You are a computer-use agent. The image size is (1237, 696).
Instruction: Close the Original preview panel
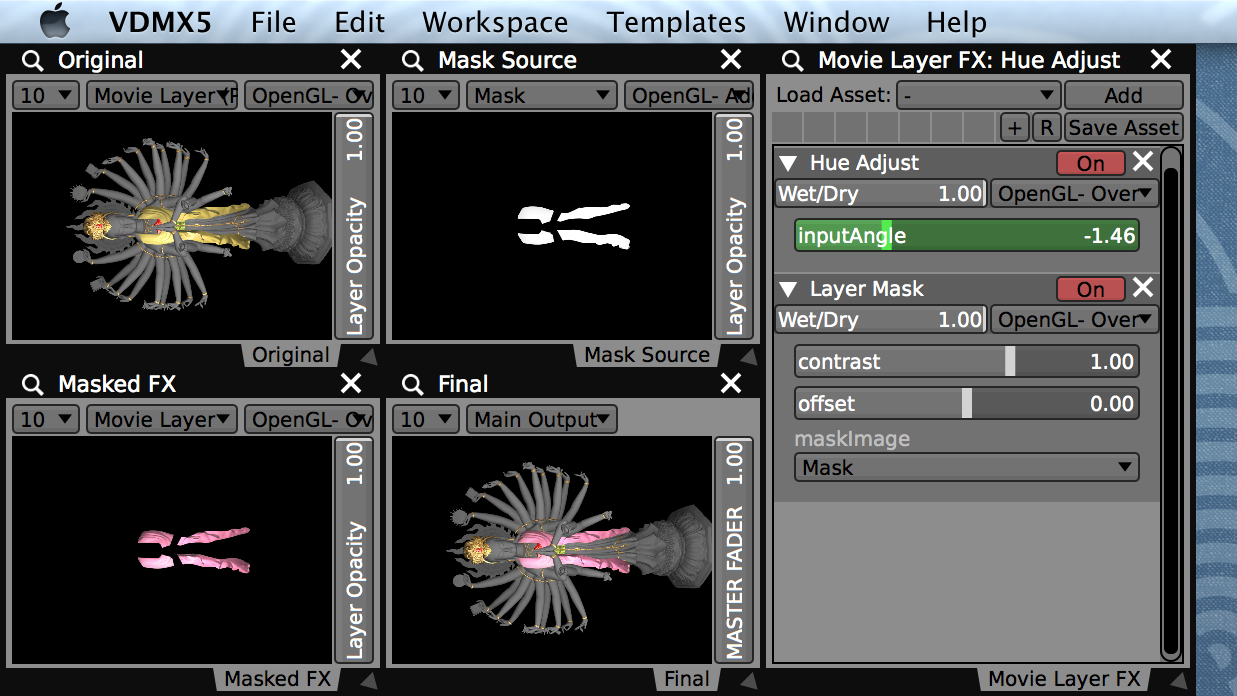coord(351,60)
